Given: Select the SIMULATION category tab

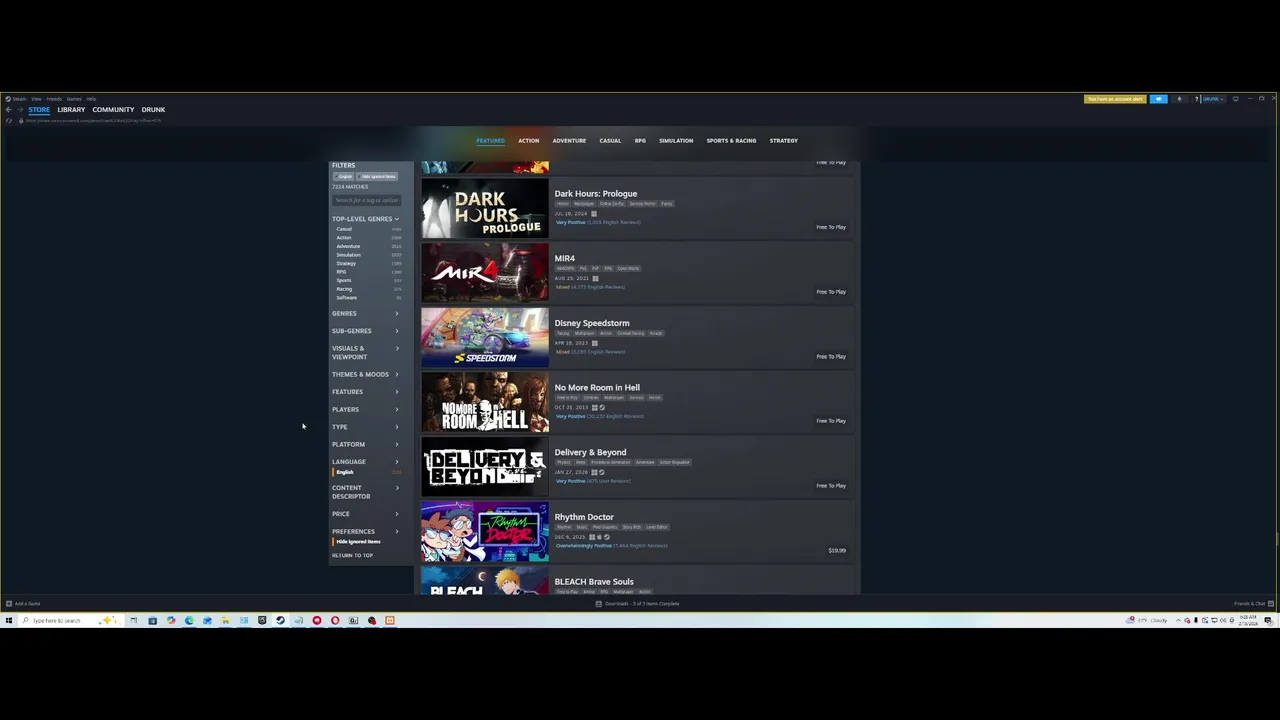Looking at the screenshot, I should 676,141.
